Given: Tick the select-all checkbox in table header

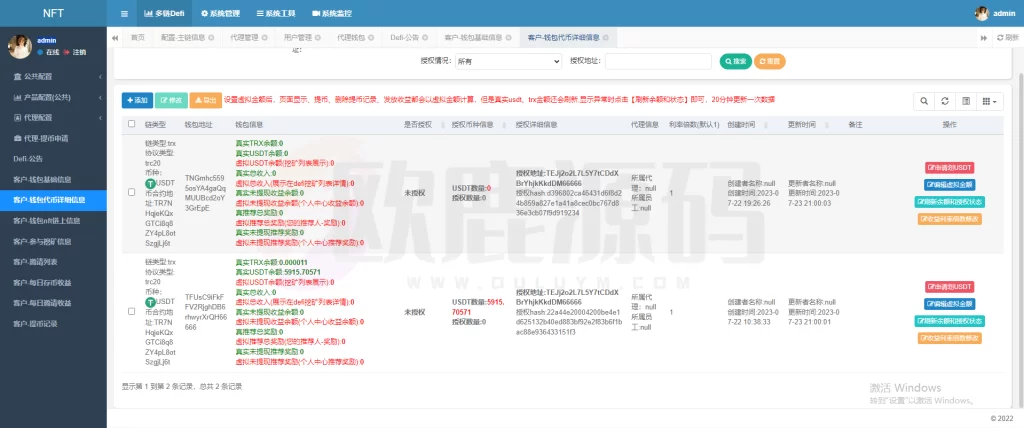Looking at the screenshot, I should [132, 124].
